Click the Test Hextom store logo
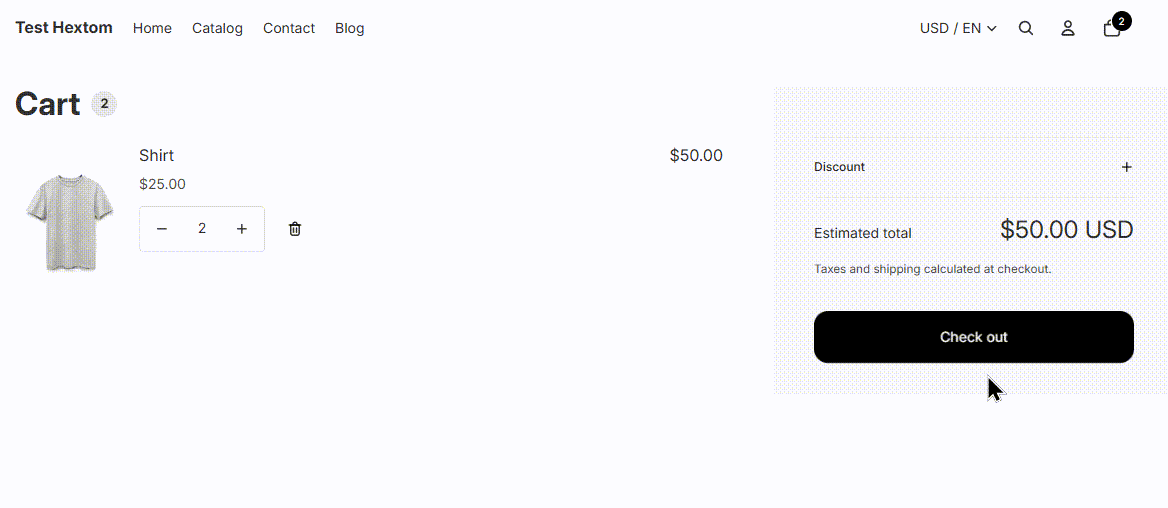The height and width of the screenshot is (508, 1168). point(64,28)
